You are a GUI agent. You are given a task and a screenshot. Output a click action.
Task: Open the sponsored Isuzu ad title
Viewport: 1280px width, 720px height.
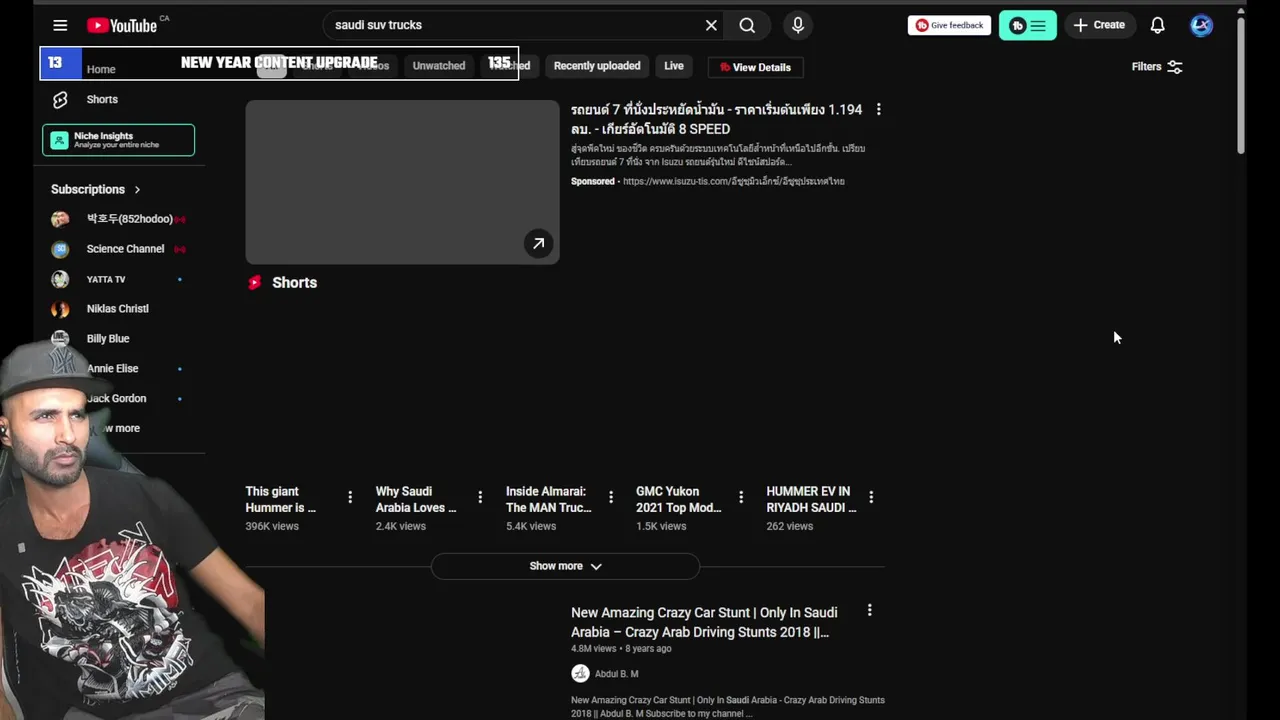click(716, 119)
